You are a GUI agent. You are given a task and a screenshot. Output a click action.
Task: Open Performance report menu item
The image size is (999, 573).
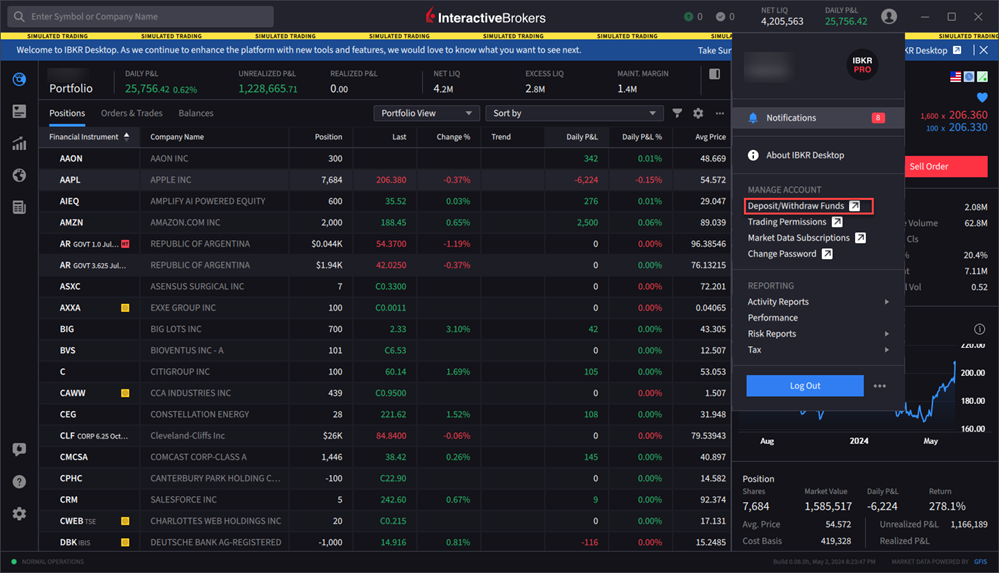pos(773,317)
